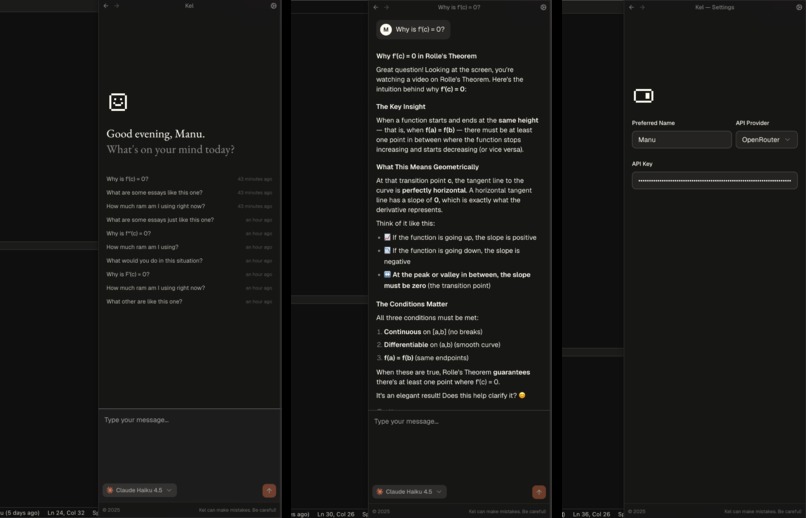
Task: Click back arrow in the Kel home window
Action: 106,6
